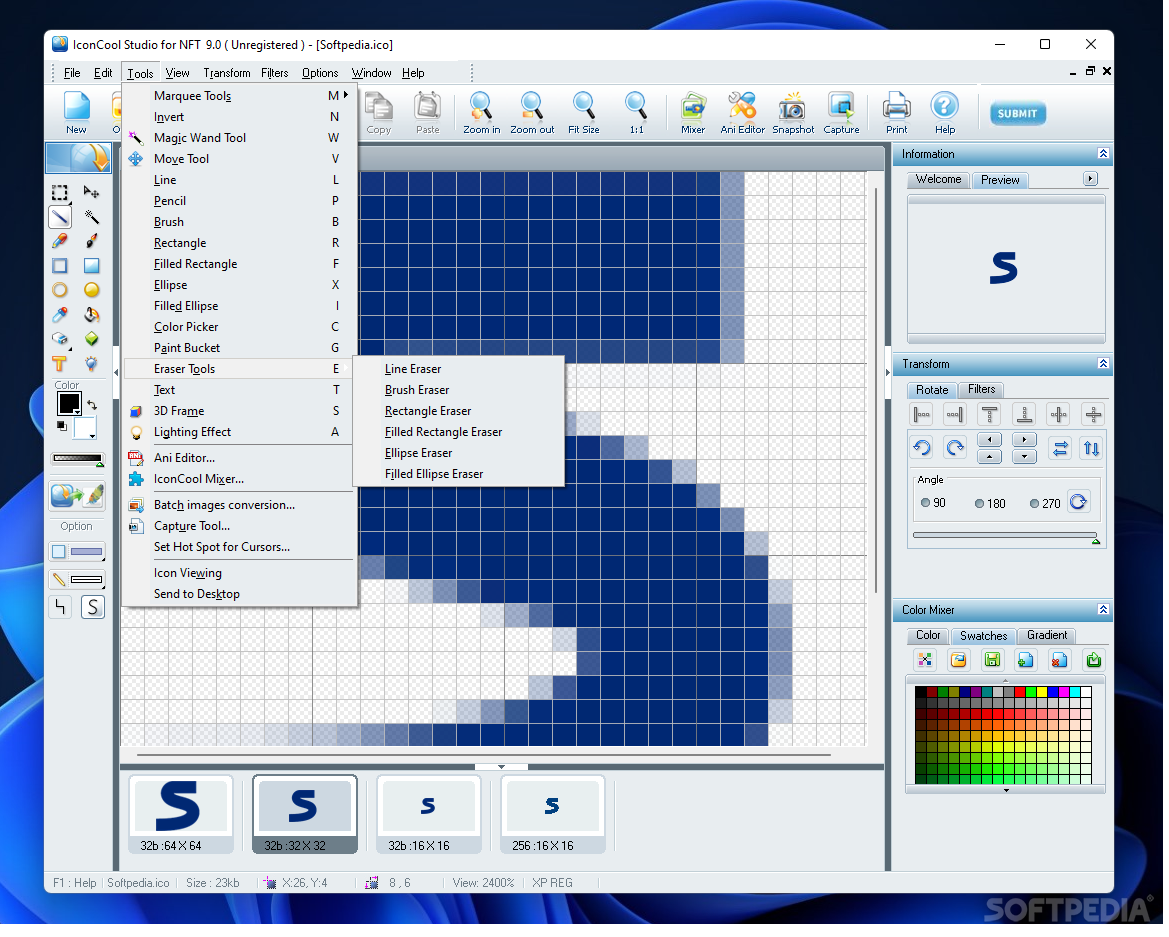Viewport: 1169px width, 937px height.
Task: Select the green 3D frame tool
Action: (92, 339)
